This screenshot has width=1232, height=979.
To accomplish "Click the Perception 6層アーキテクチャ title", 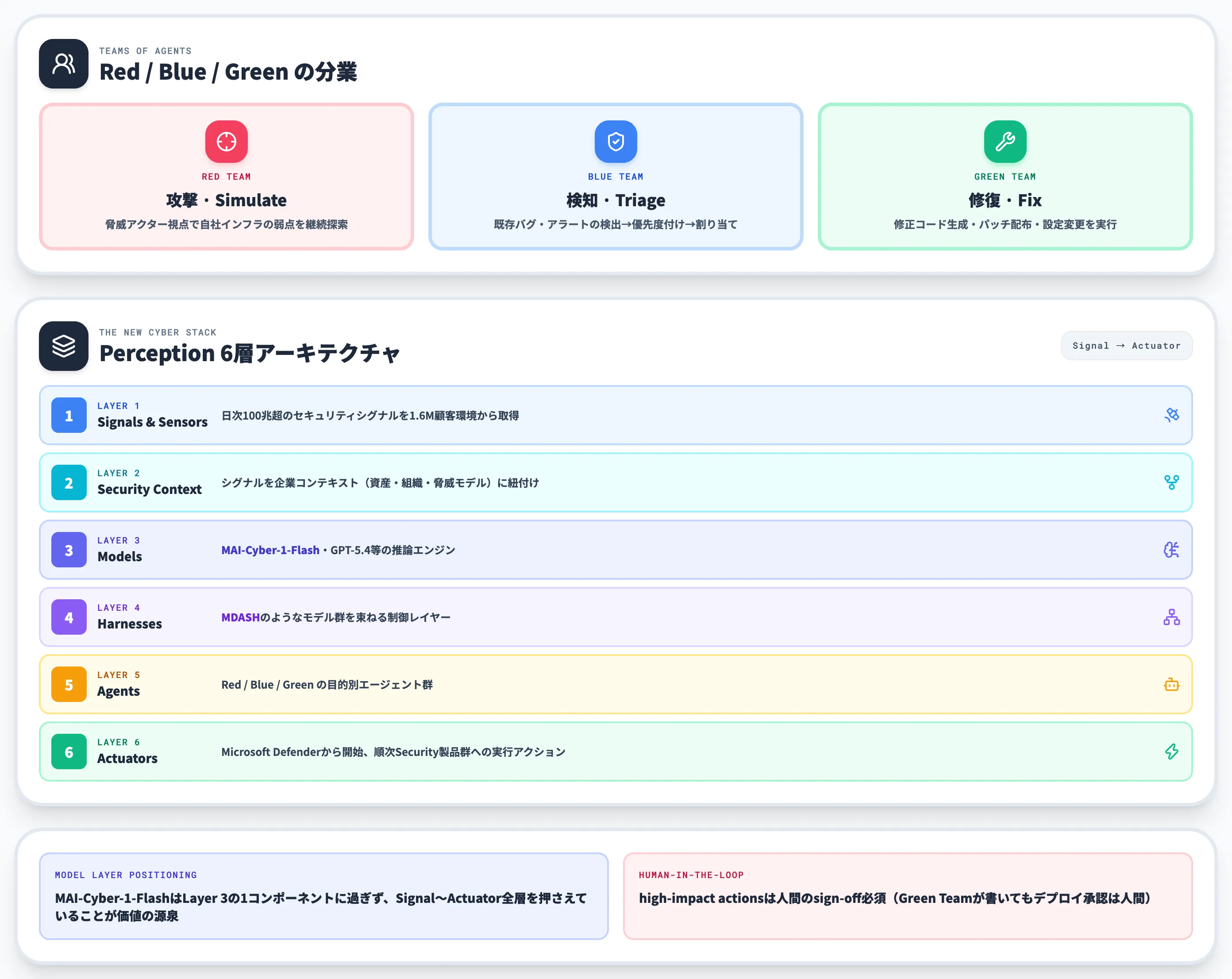I will click(x=249, y=353).
